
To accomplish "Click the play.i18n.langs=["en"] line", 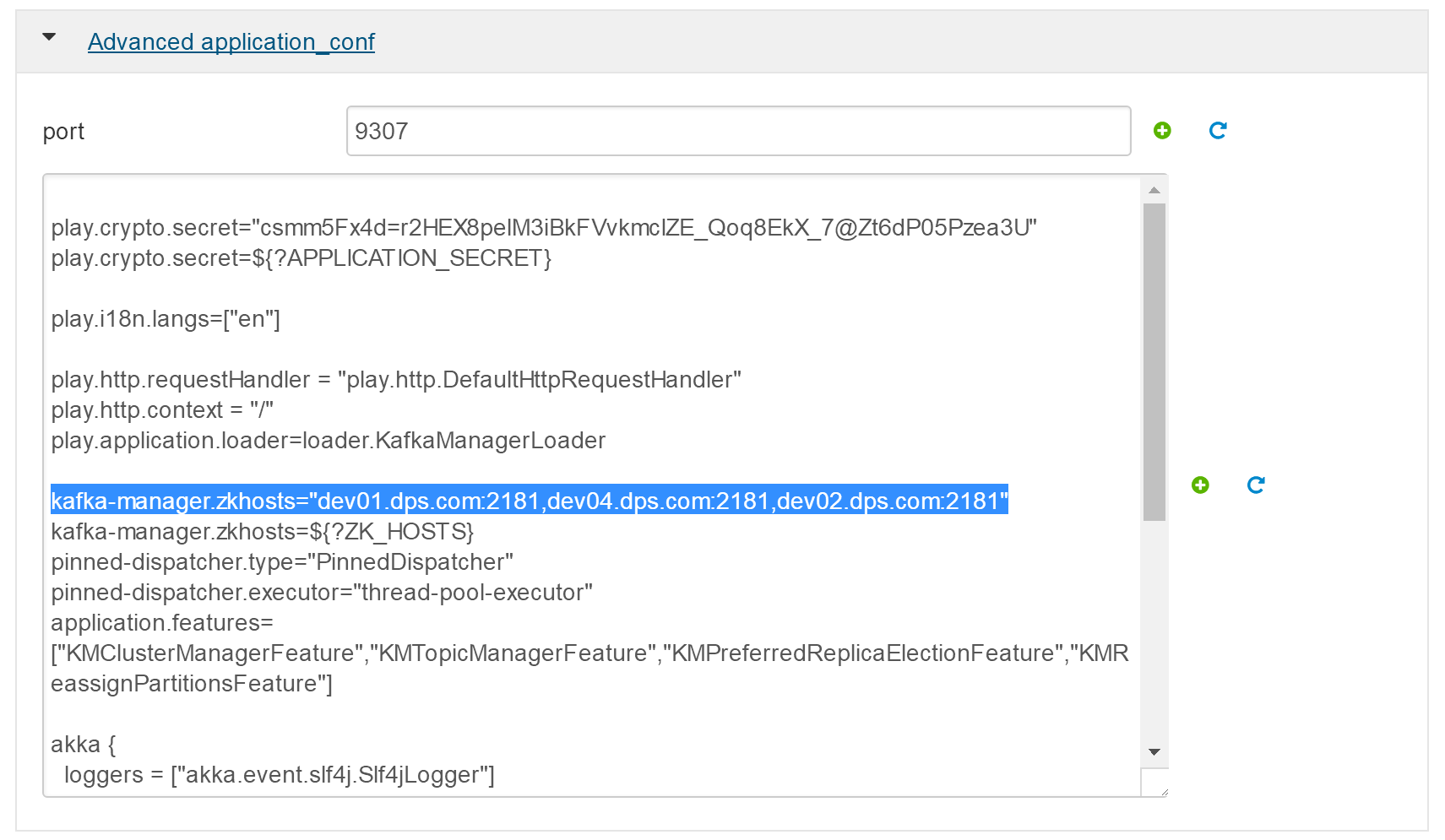I will (166, 318).
